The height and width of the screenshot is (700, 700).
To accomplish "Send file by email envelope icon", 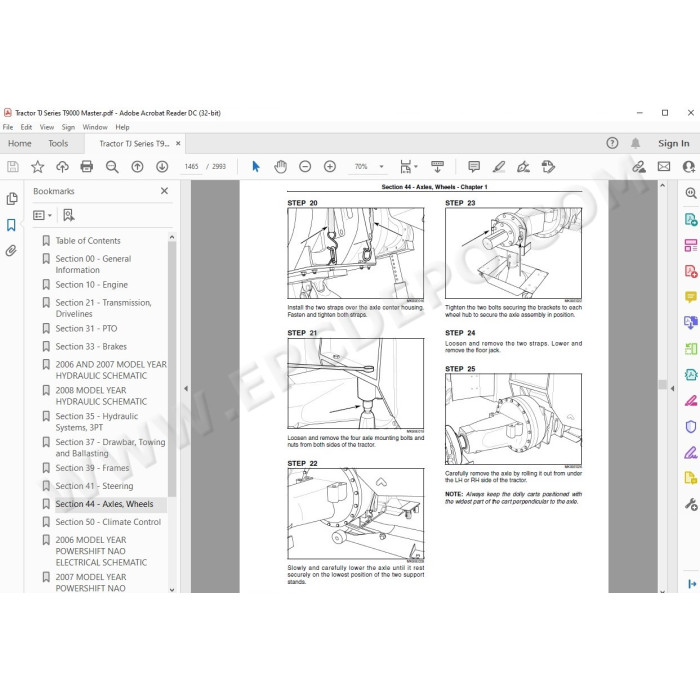I will [664, 167].
